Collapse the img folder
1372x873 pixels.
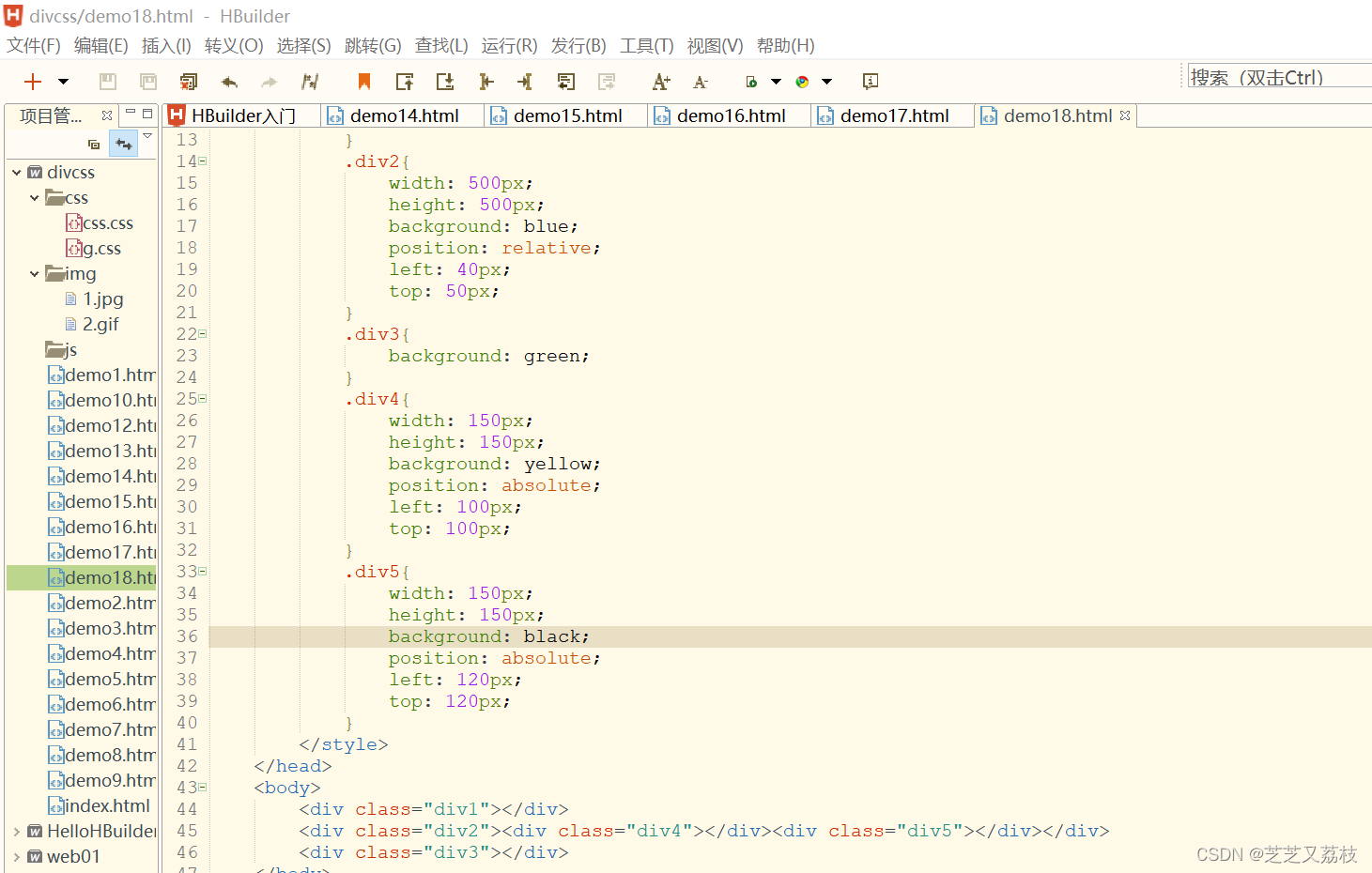click(x=35, y=274)
